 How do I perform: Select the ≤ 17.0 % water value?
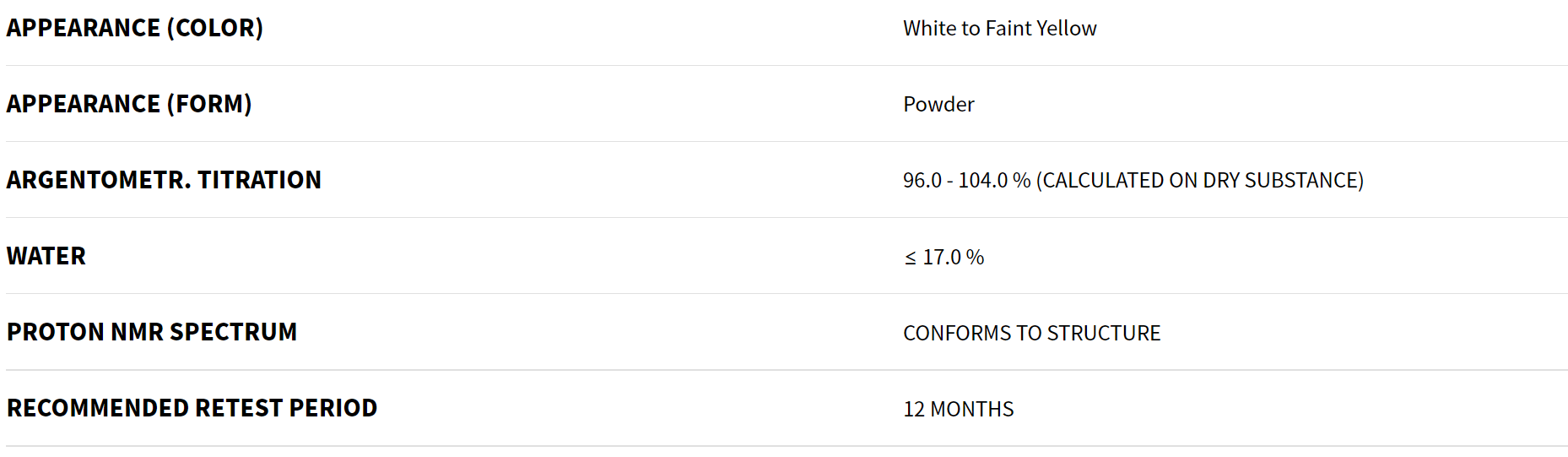944,257
